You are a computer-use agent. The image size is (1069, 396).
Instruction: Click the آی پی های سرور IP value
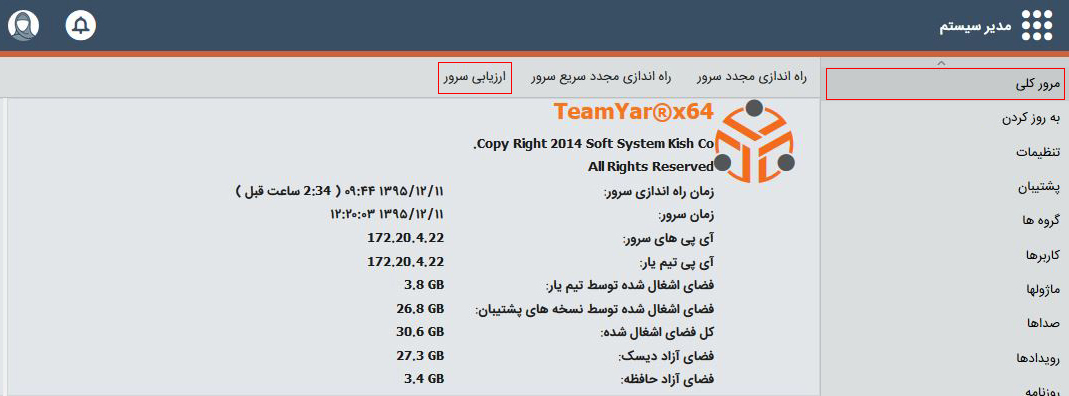(x=406, y=238)
